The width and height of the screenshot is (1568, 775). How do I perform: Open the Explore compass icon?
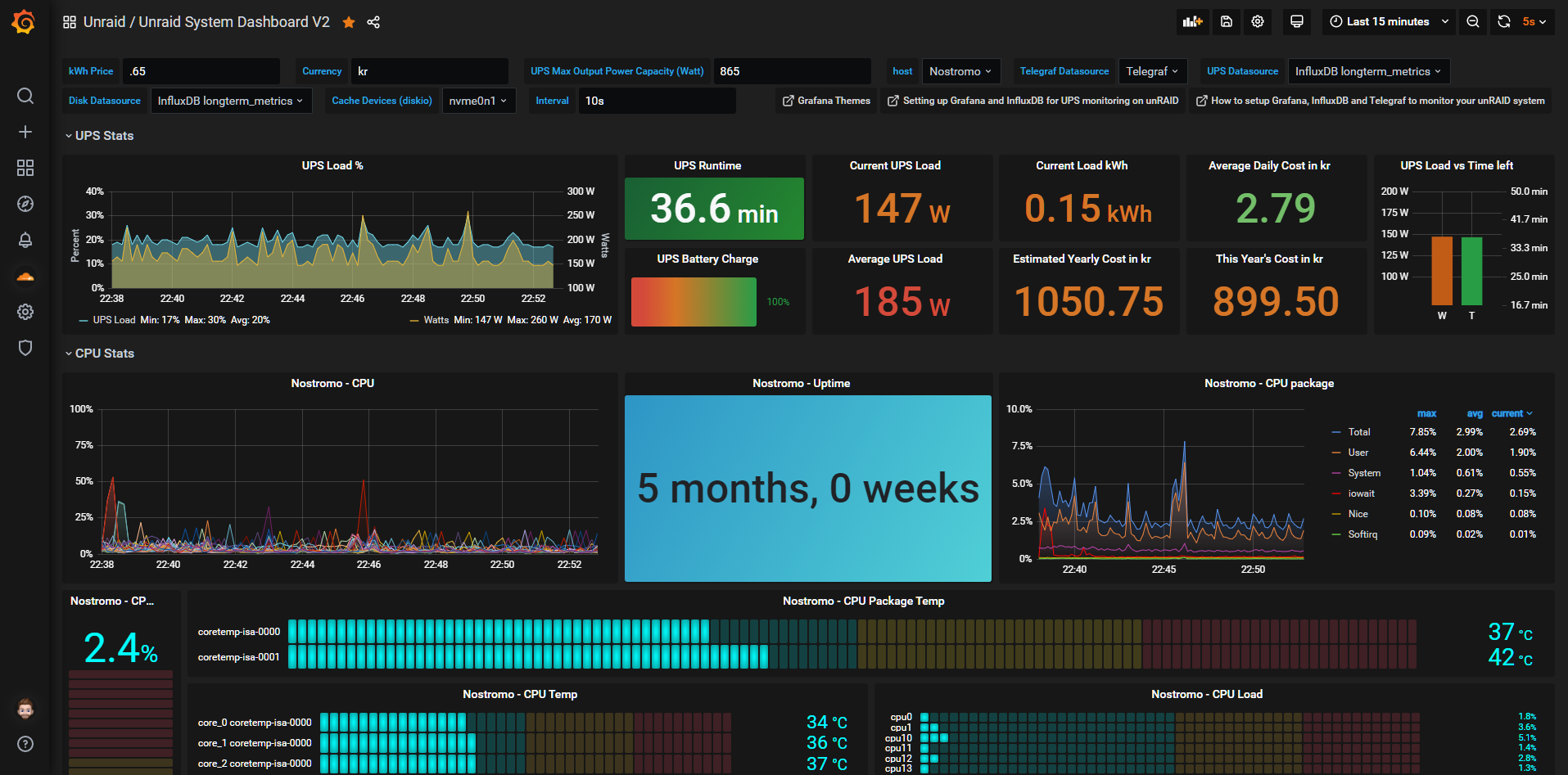pyautogui.click(x=25, y=204)
